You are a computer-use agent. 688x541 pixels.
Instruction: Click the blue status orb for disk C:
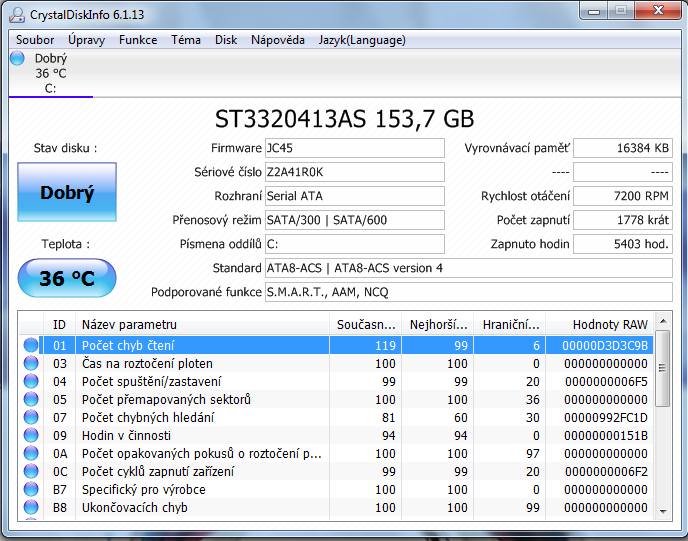pos(17,58)
